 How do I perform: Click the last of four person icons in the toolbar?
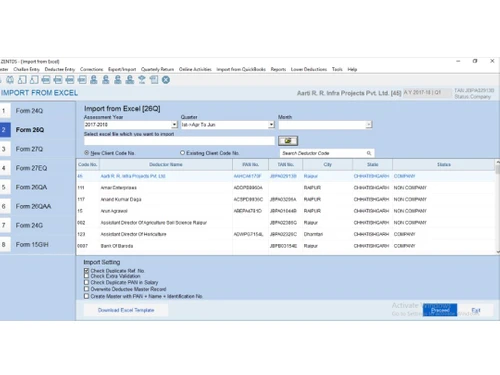pos(130,80)
